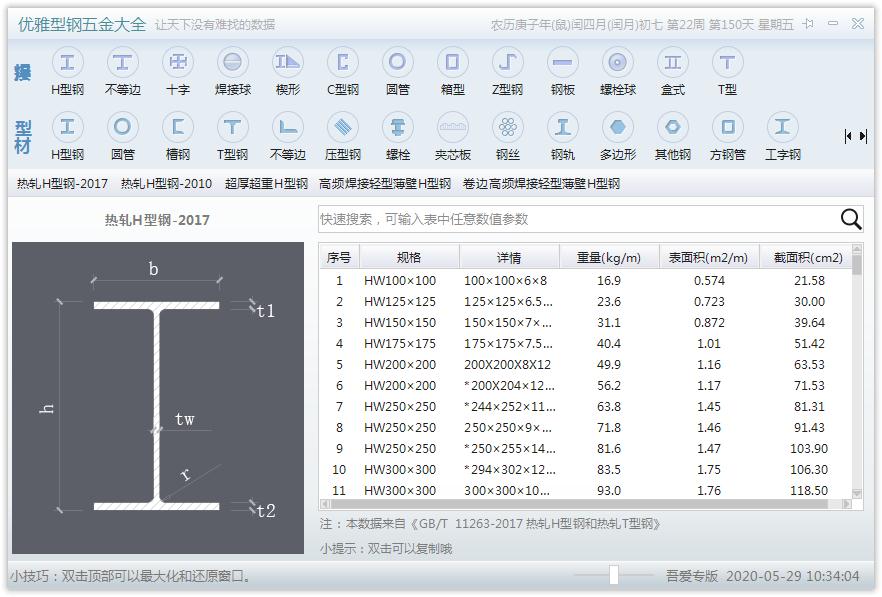Viewport: 882px width, 597px height.
Task: Choose the 箱型 section icon
Action: tap(453, 62)
